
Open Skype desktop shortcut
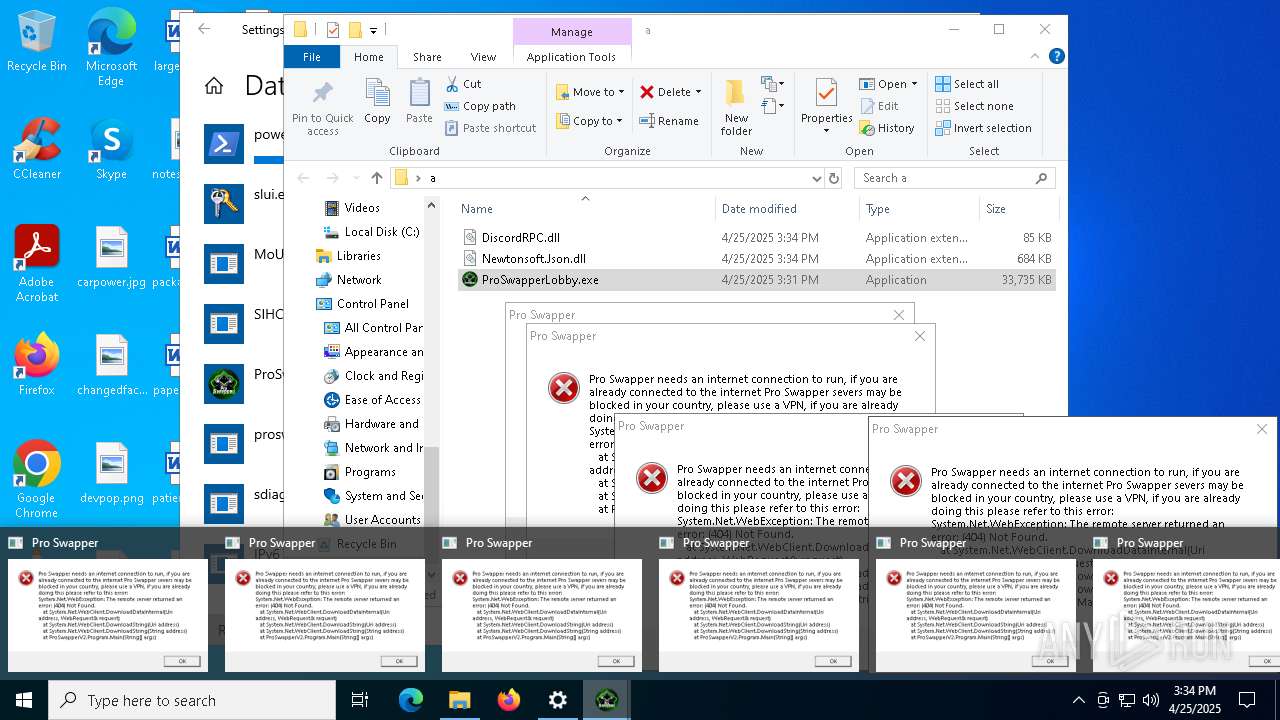pos(111,148)
